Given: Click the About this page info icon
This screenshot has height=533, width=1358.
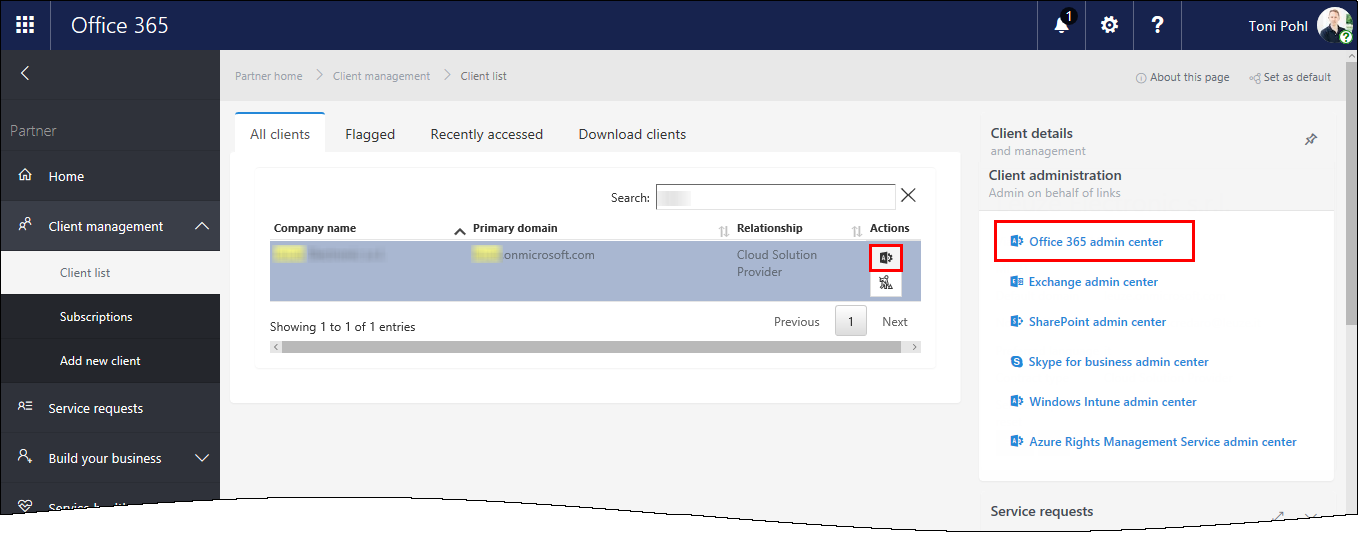Looking at the screenshot, I should coord(1141,78).
